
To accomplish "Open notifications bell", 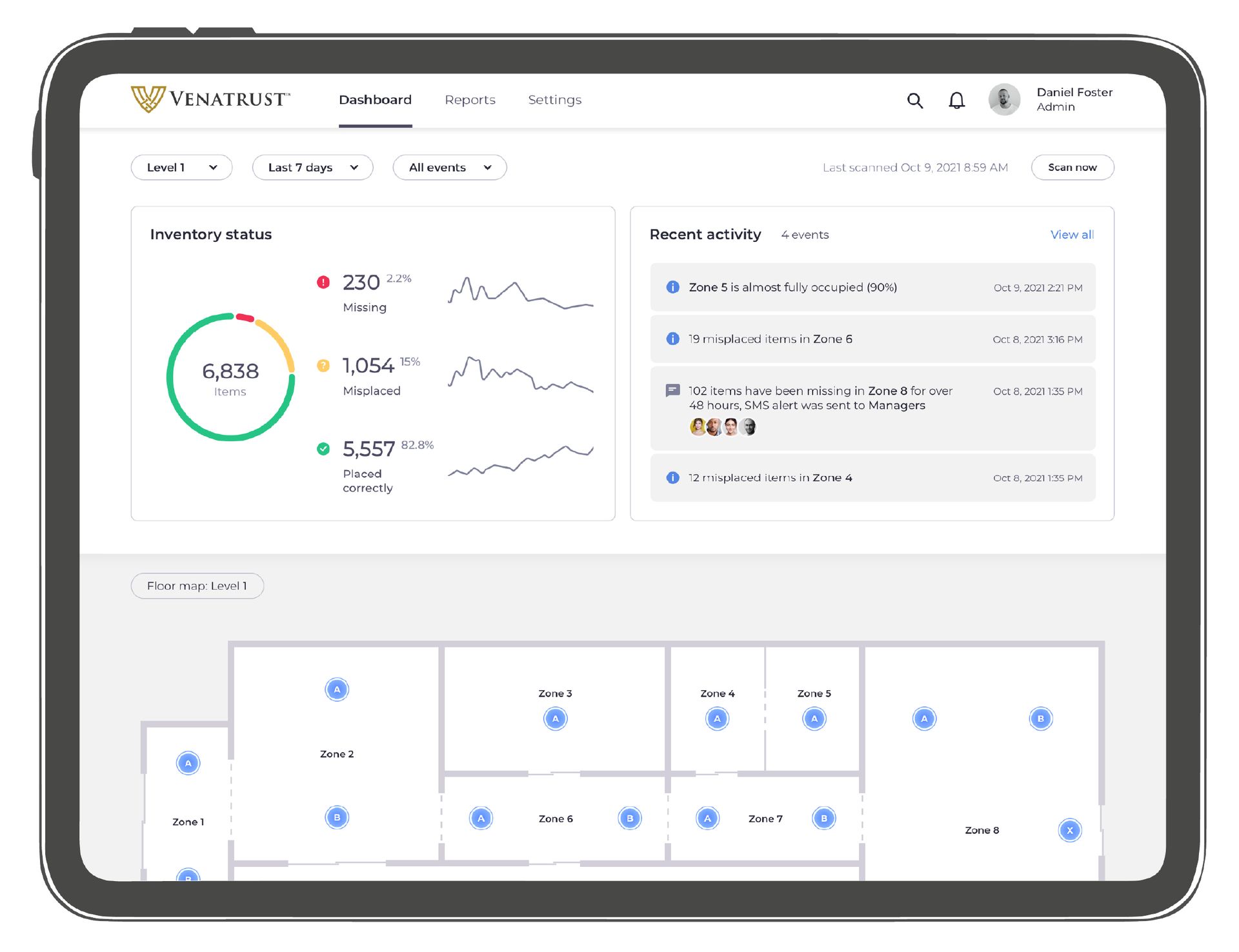I will pyautogui.click(x=956, y=101).
